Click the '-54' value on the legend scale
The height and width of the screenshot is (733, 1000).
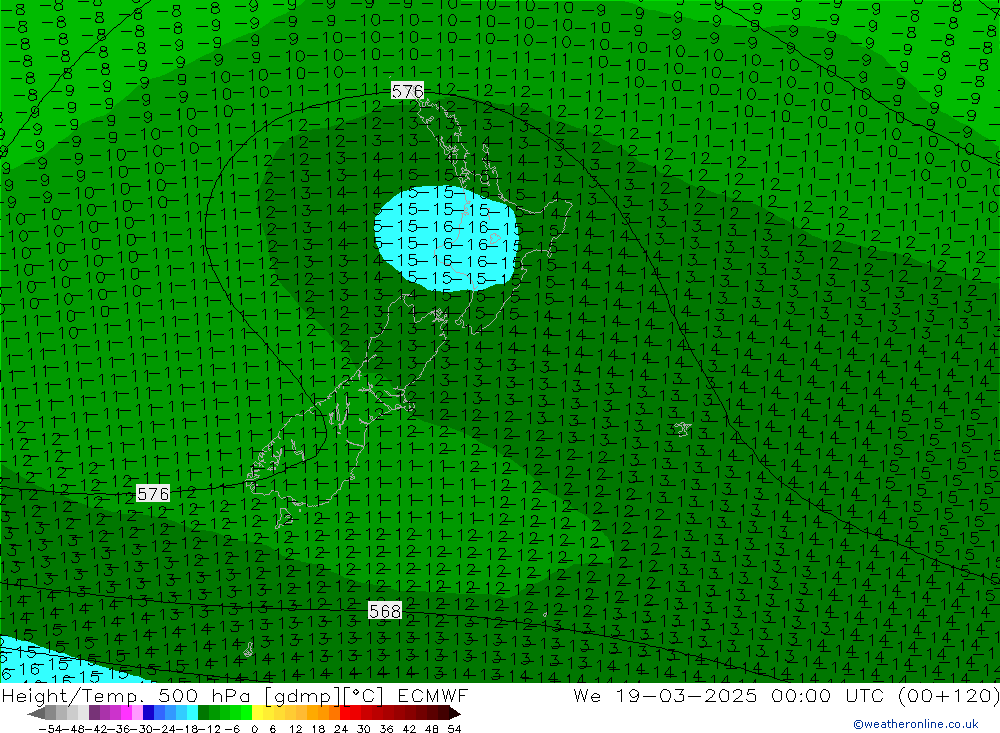coord(50,729)
